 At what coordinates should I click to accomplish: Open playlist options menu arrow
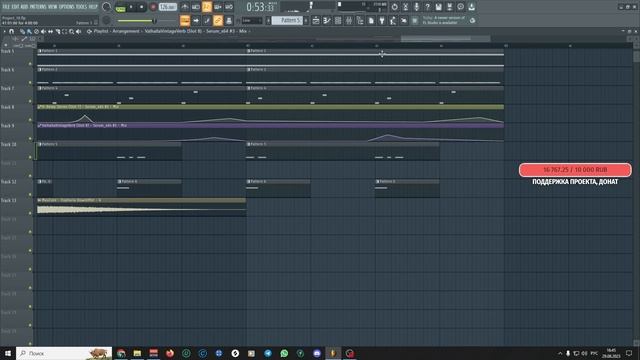(x=4, y=31)
